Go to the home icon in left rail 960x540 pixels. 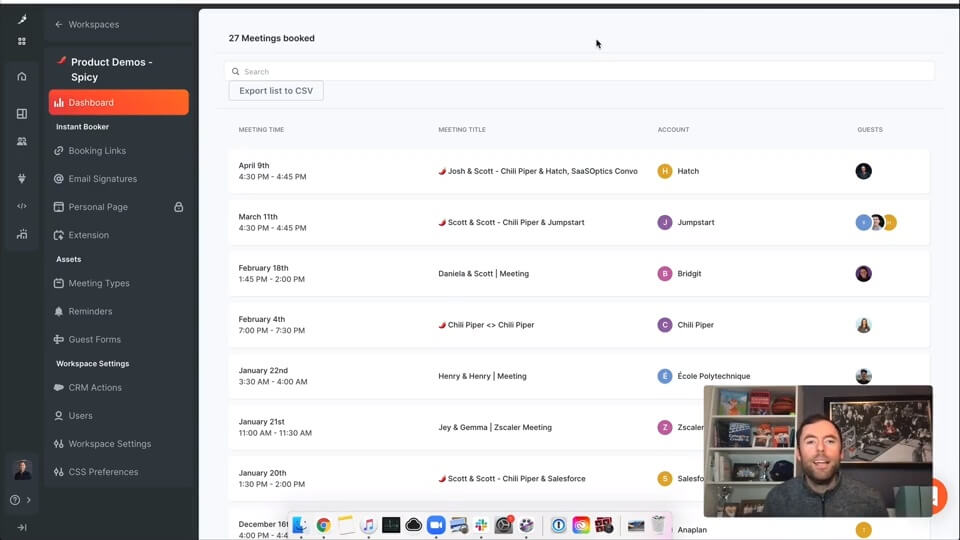click(x=22, y=77)
